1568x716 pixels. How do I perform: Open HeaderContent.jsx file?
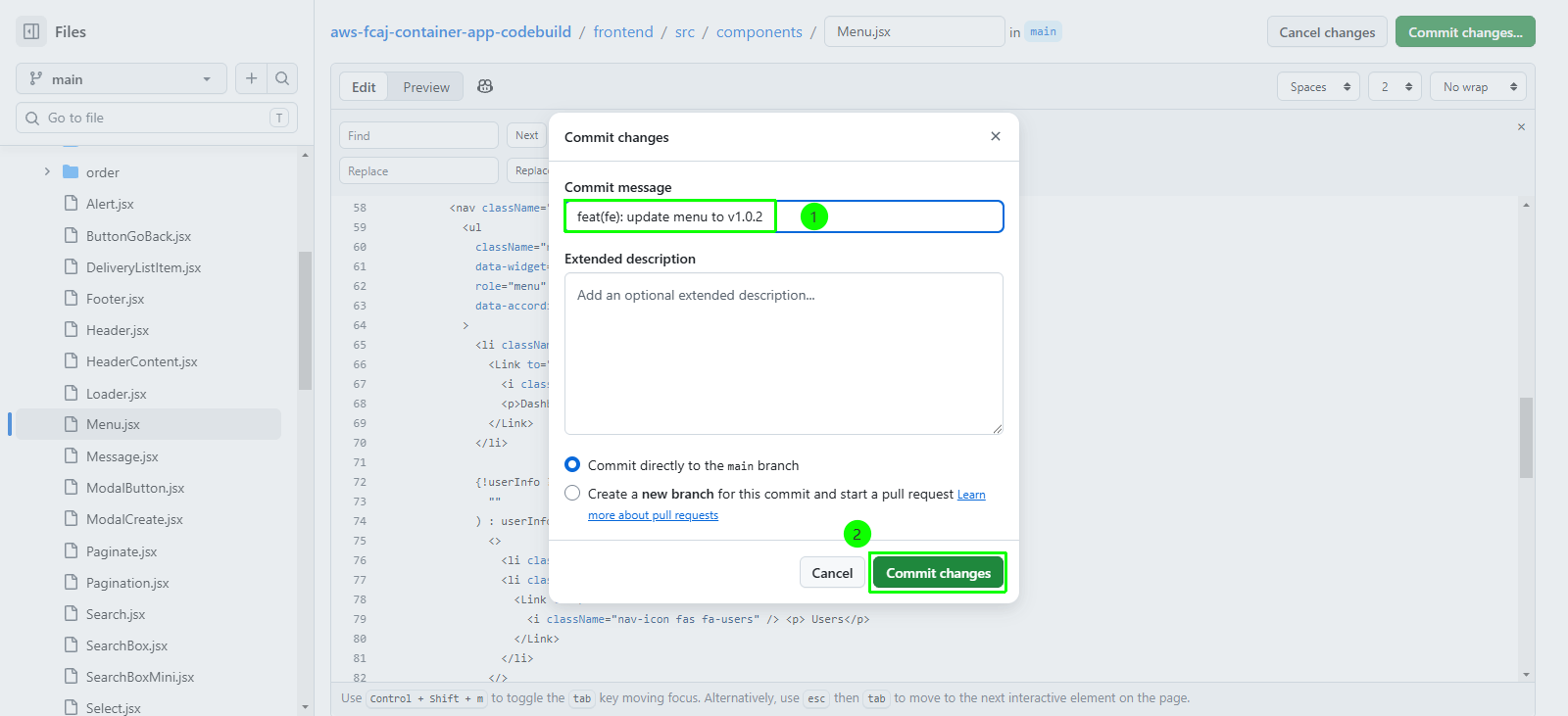click(141, 361)
